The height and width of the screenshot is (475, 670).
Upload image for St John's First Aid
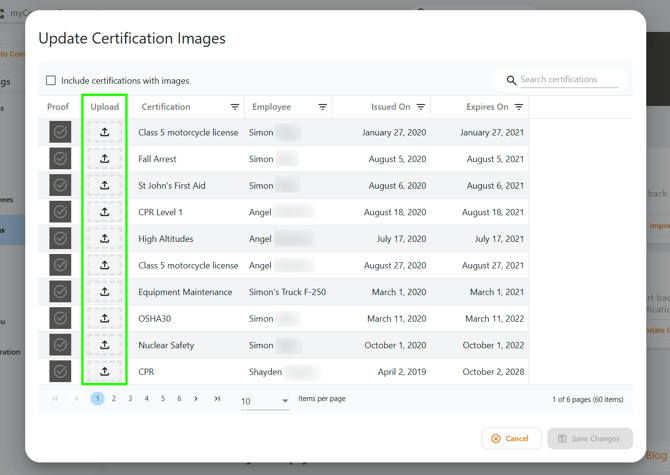click(x=104, y=185)
